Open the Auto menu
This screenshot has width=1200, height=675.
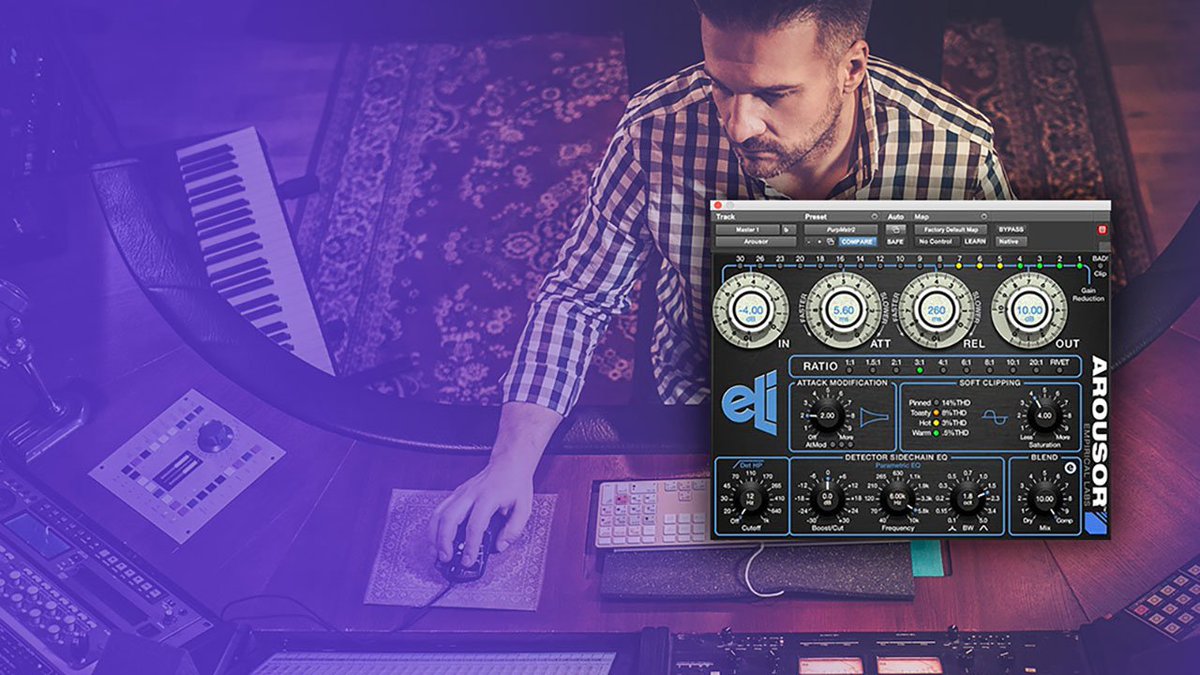pyautogui.click(x=895, y=216)
